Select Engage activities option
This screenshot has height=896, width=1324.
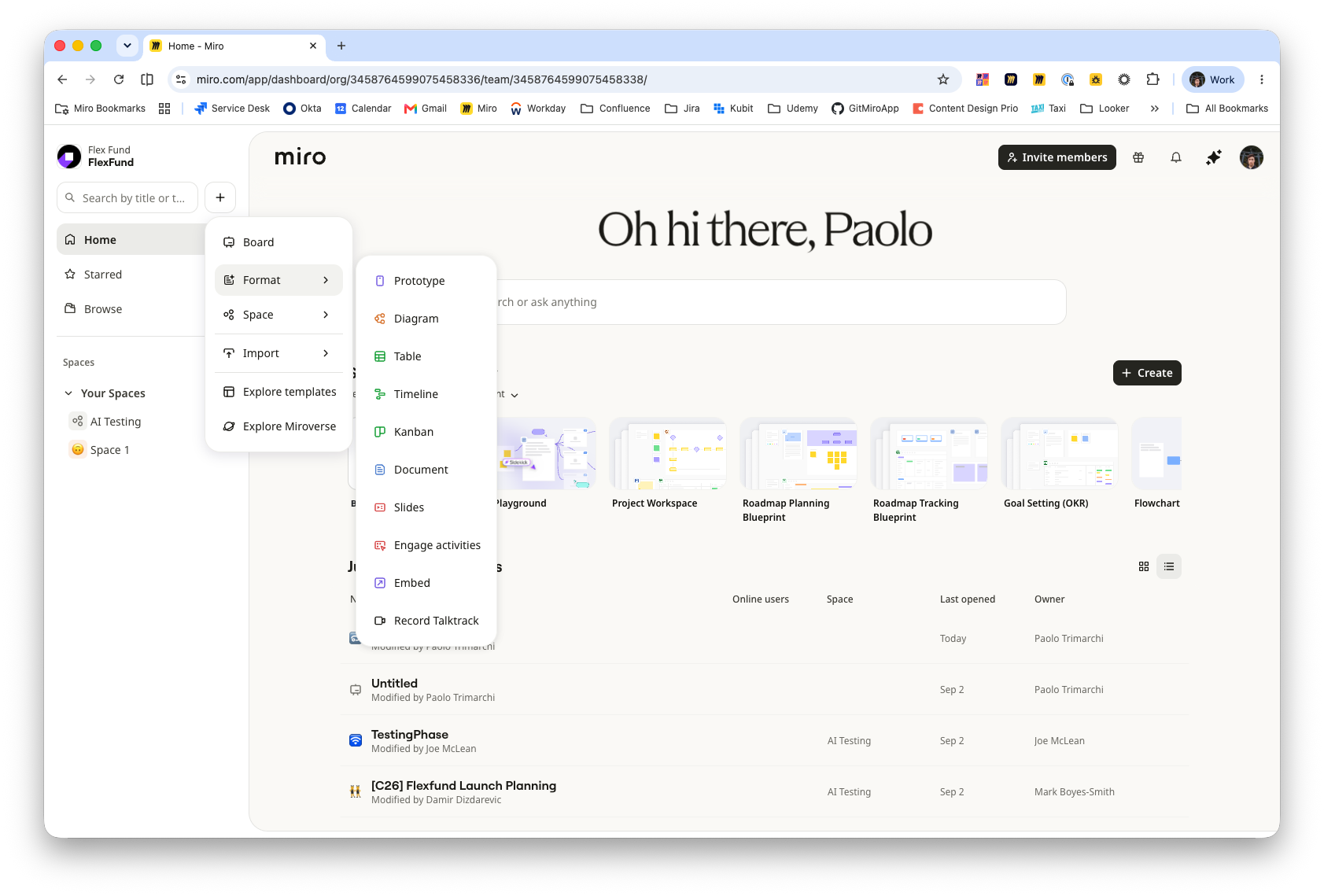[426, 545]
